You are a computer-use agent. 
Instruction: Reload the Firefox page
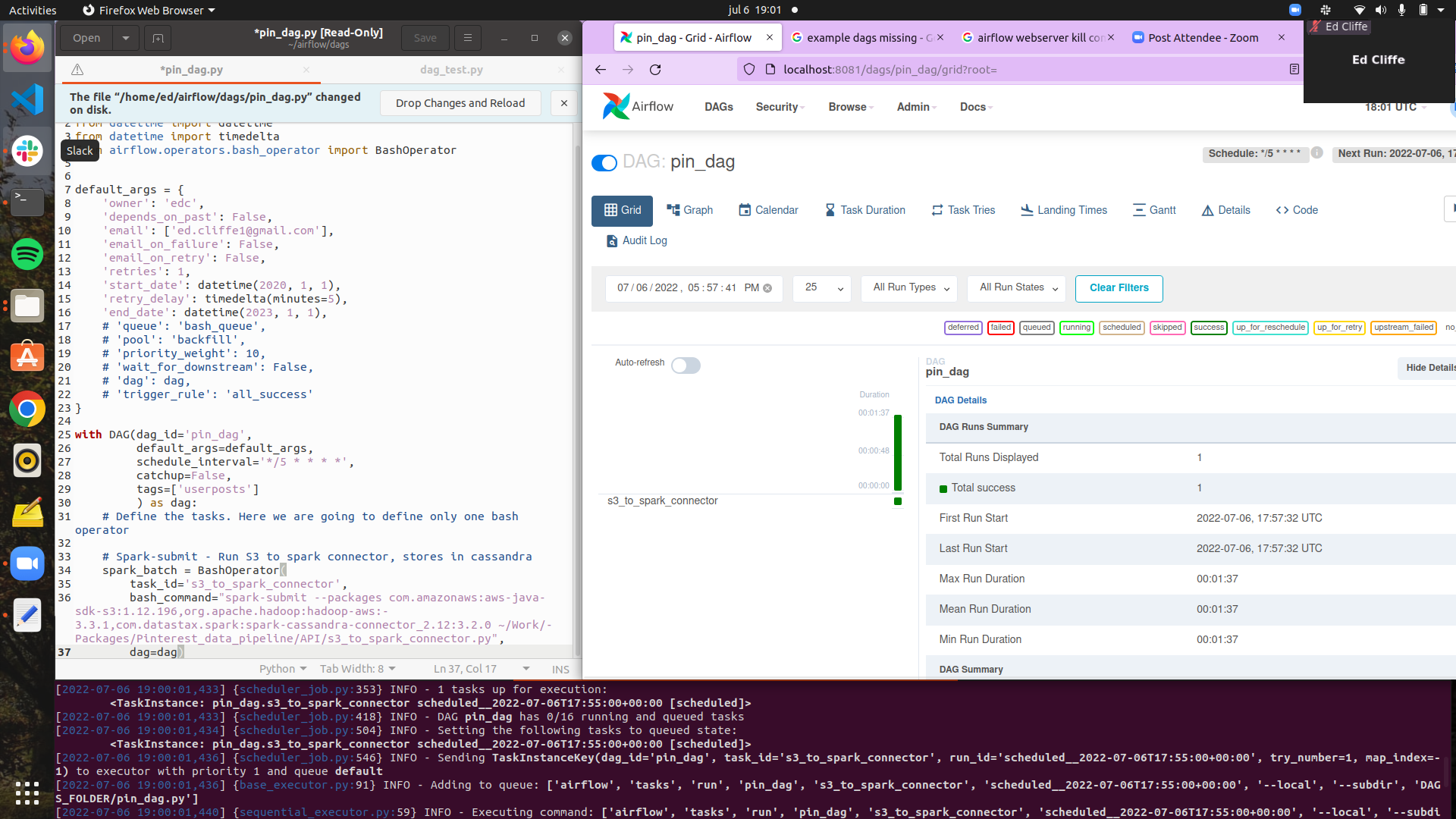pyautogui.click(x=655, y=70)
